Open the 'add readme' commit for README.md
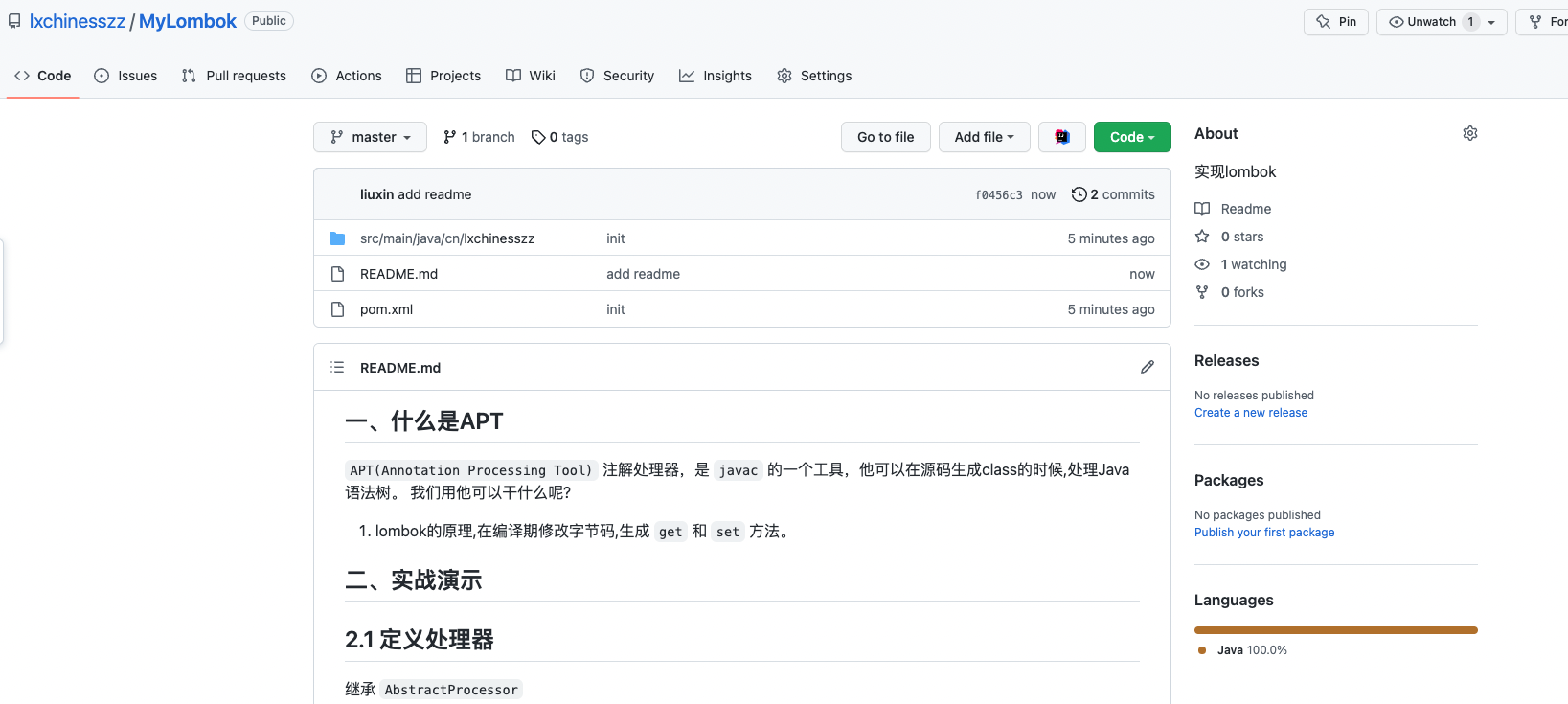This screenshot has width=1568, height=704. 643,274
